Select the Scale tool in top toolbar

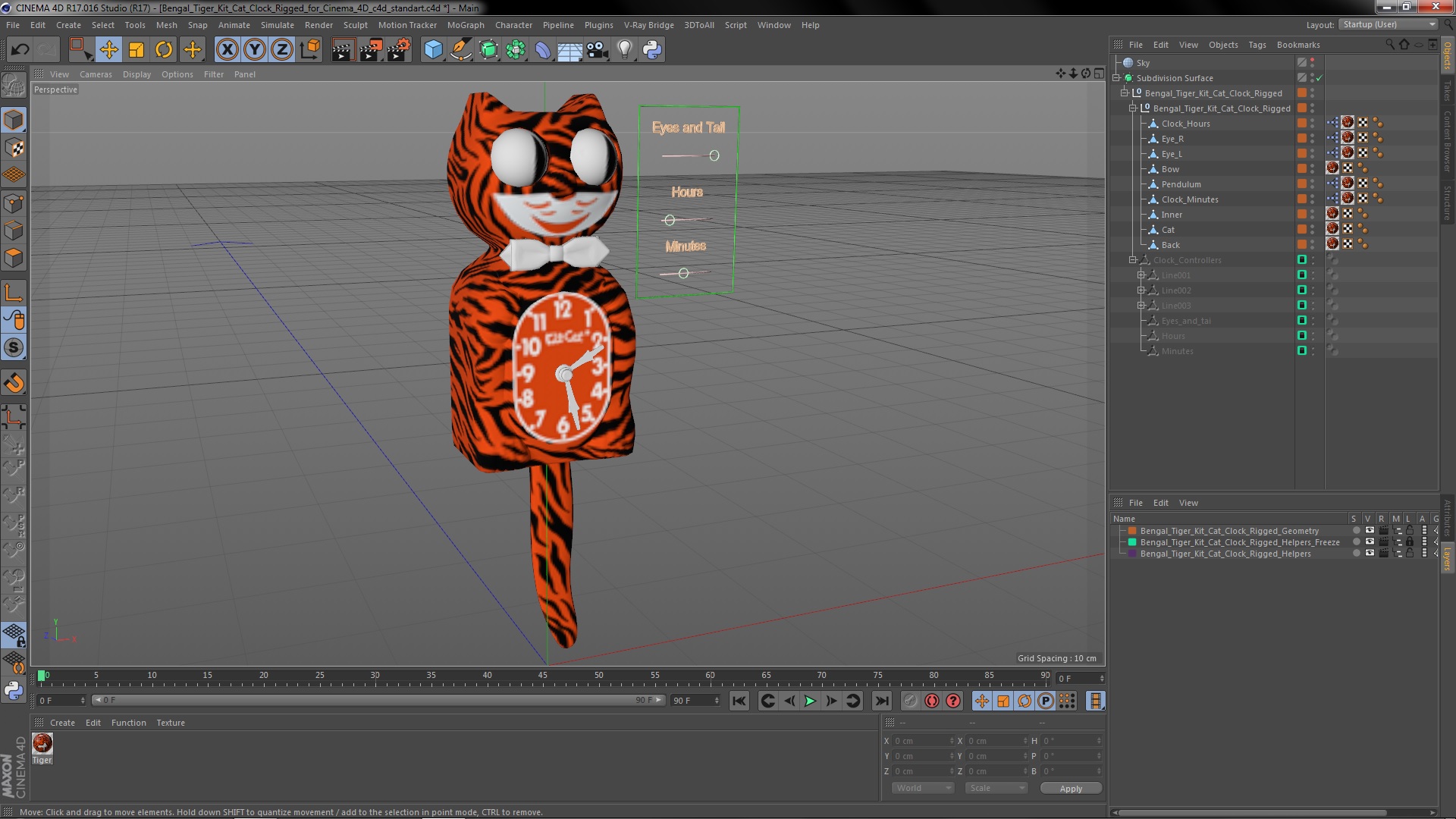pyautogui.click(x=136, y=50)
